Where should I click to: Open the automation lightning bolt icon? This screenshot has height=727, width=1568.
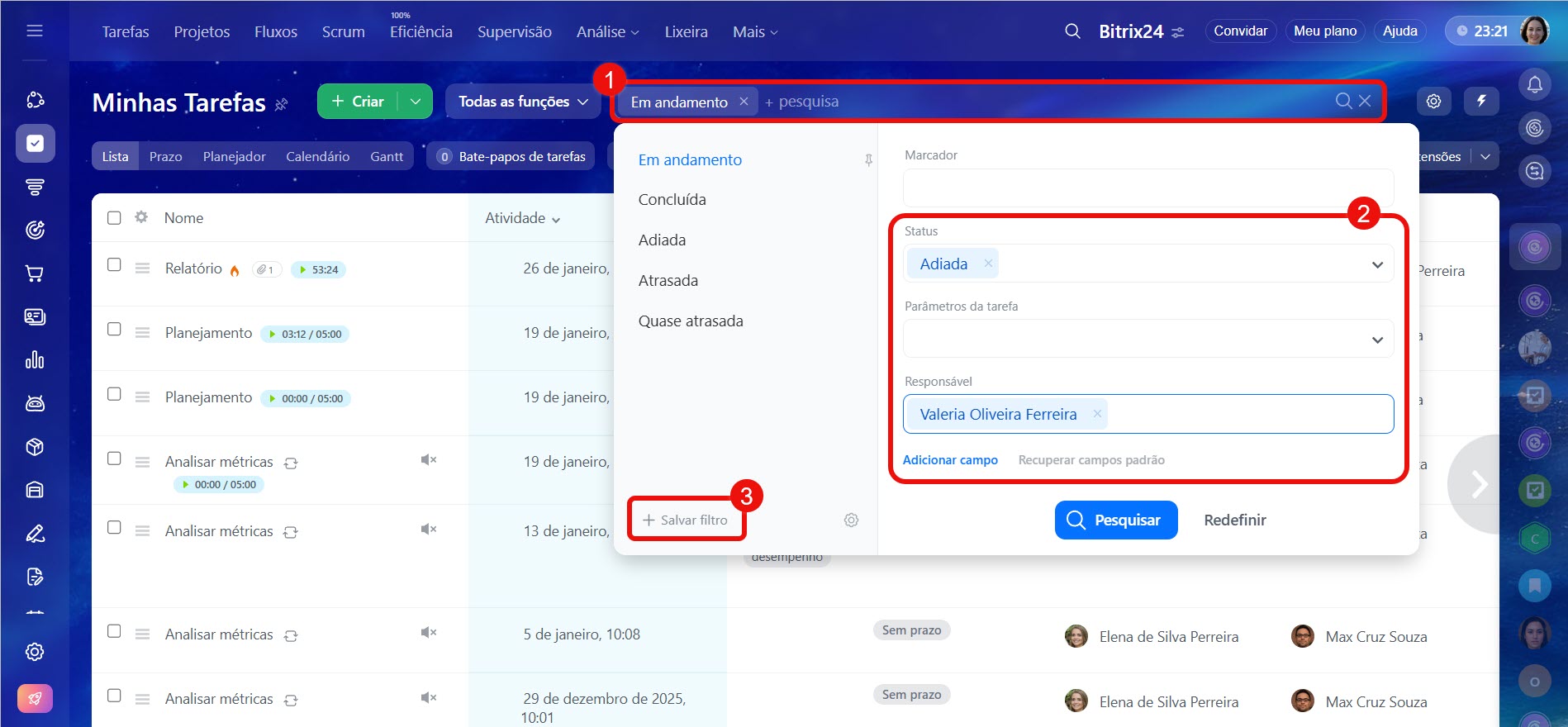point(1481,101)
